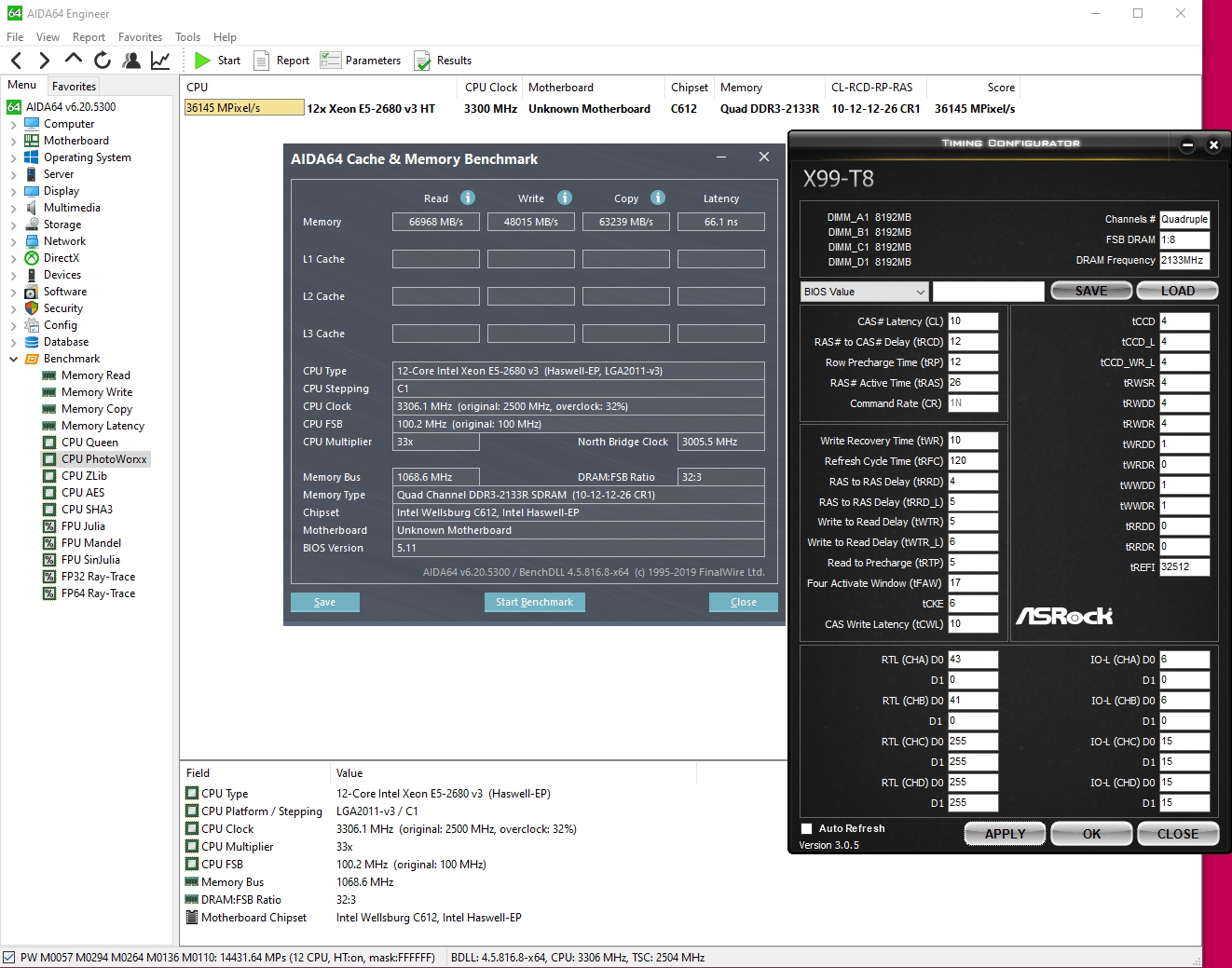Collapse the Benchmark tree node
This screenshot has width=1232, height=968.
13,359
